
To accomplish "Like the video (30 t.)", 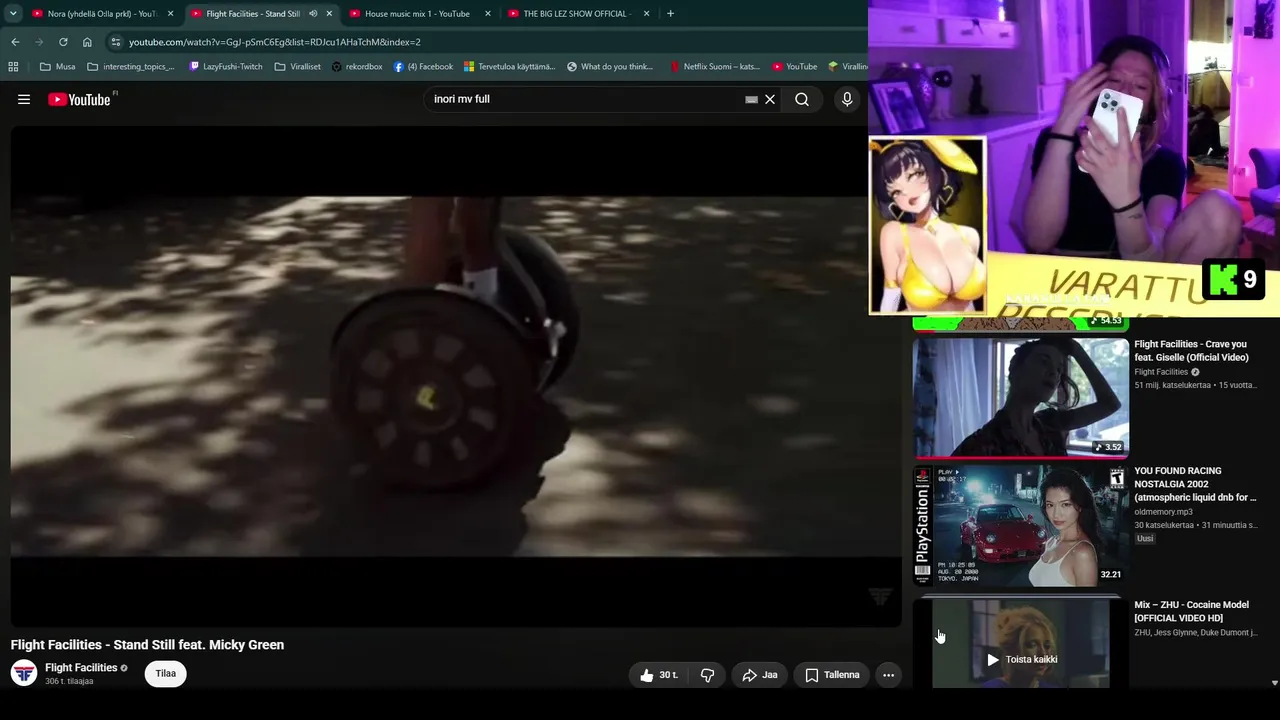I will click(659, 675).
